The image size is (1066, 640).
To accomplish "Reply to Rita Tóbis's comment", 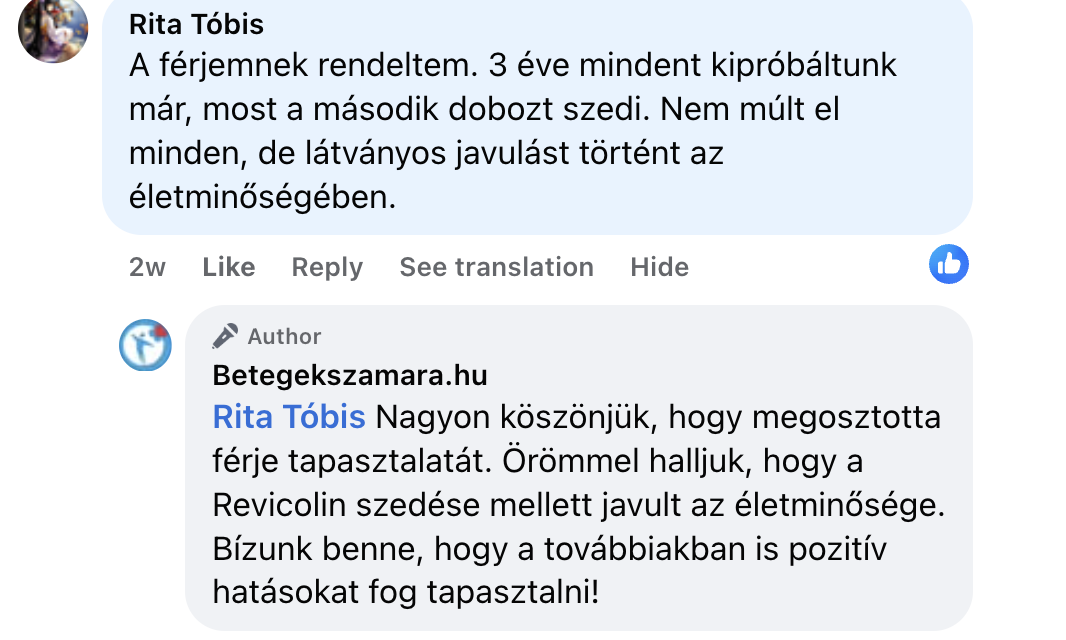I will tap(327, 267).
